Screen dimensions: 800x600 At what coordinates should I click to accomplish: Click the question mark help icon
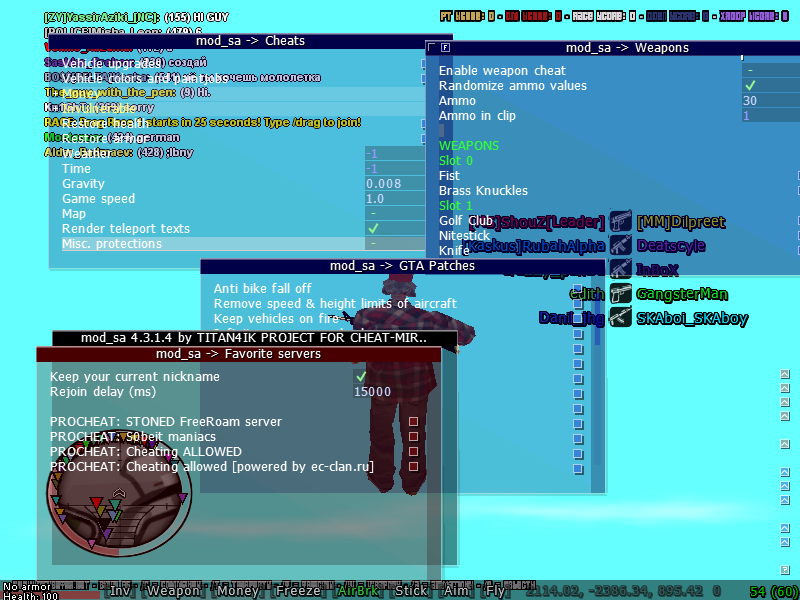(785, 570)
